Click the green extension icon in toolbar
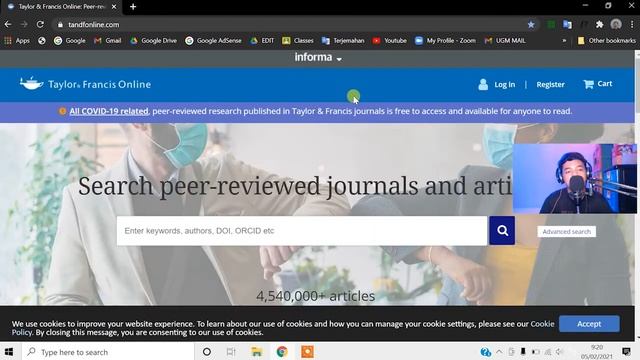Screen dimensions: 640x360 coord(551,24)
